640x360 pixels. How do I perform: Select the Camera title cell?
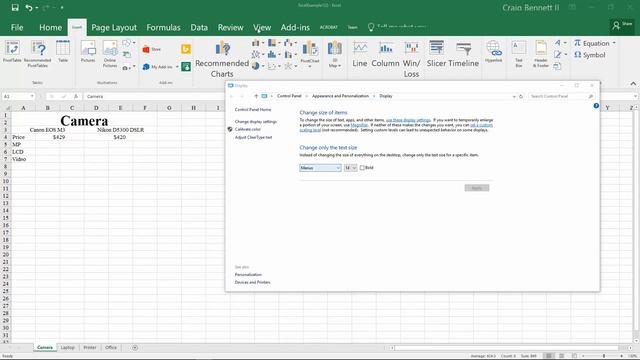tap(84, 120)
